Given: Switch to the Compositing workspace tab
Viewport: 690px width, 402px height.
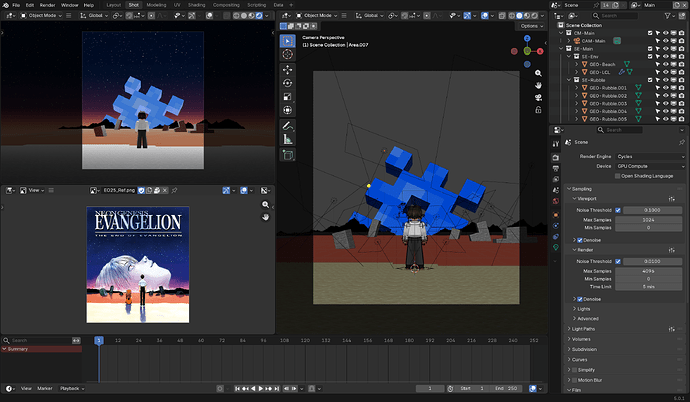Looking at the screenshot, I should pos(226,5).
